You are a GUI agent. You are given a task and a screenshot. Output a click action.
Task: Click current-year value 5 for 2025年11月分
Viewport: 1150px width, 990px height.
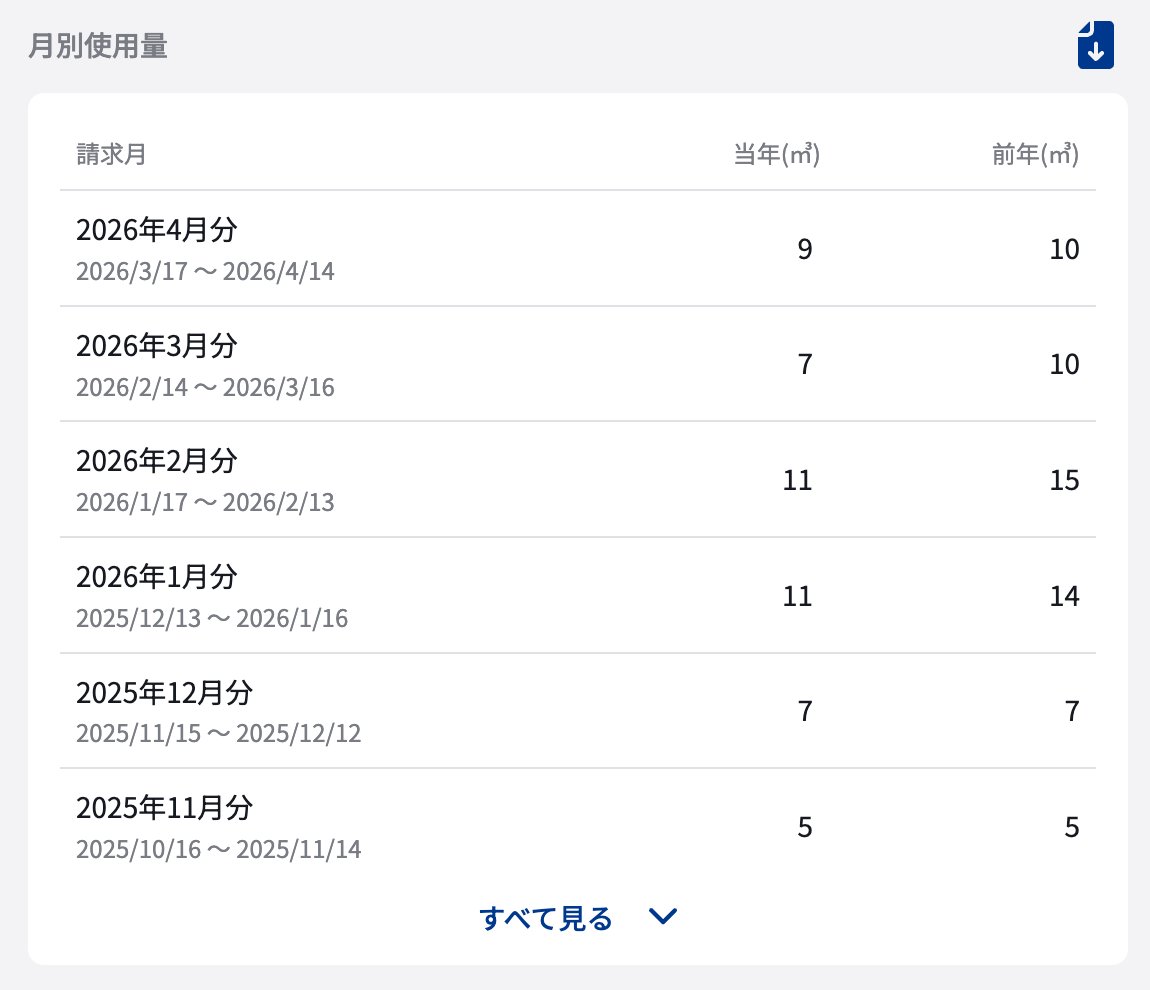point(805,827)
